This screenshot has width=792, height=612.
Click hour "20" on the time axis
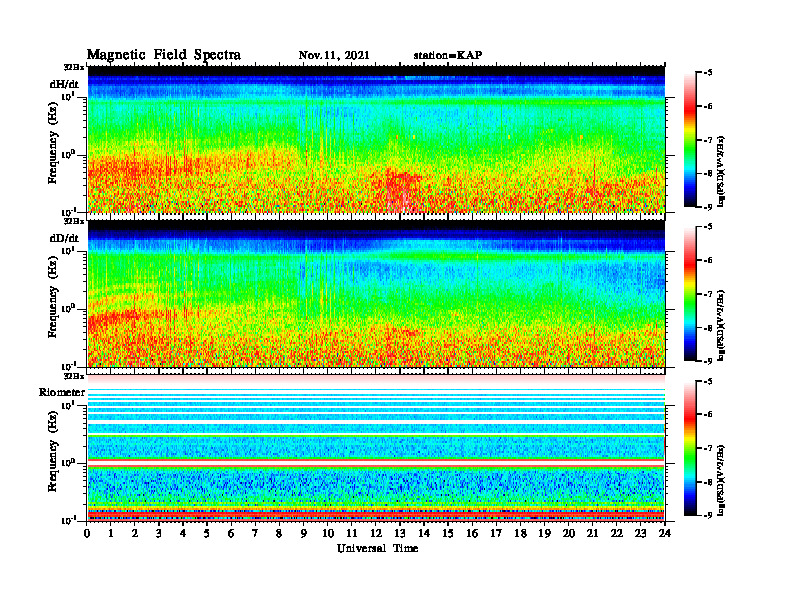coord(569,533)
